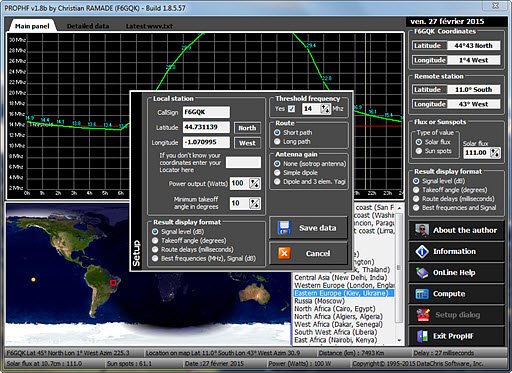
Task: Select Solar flux type of value
Action: (x=419, y=142)
